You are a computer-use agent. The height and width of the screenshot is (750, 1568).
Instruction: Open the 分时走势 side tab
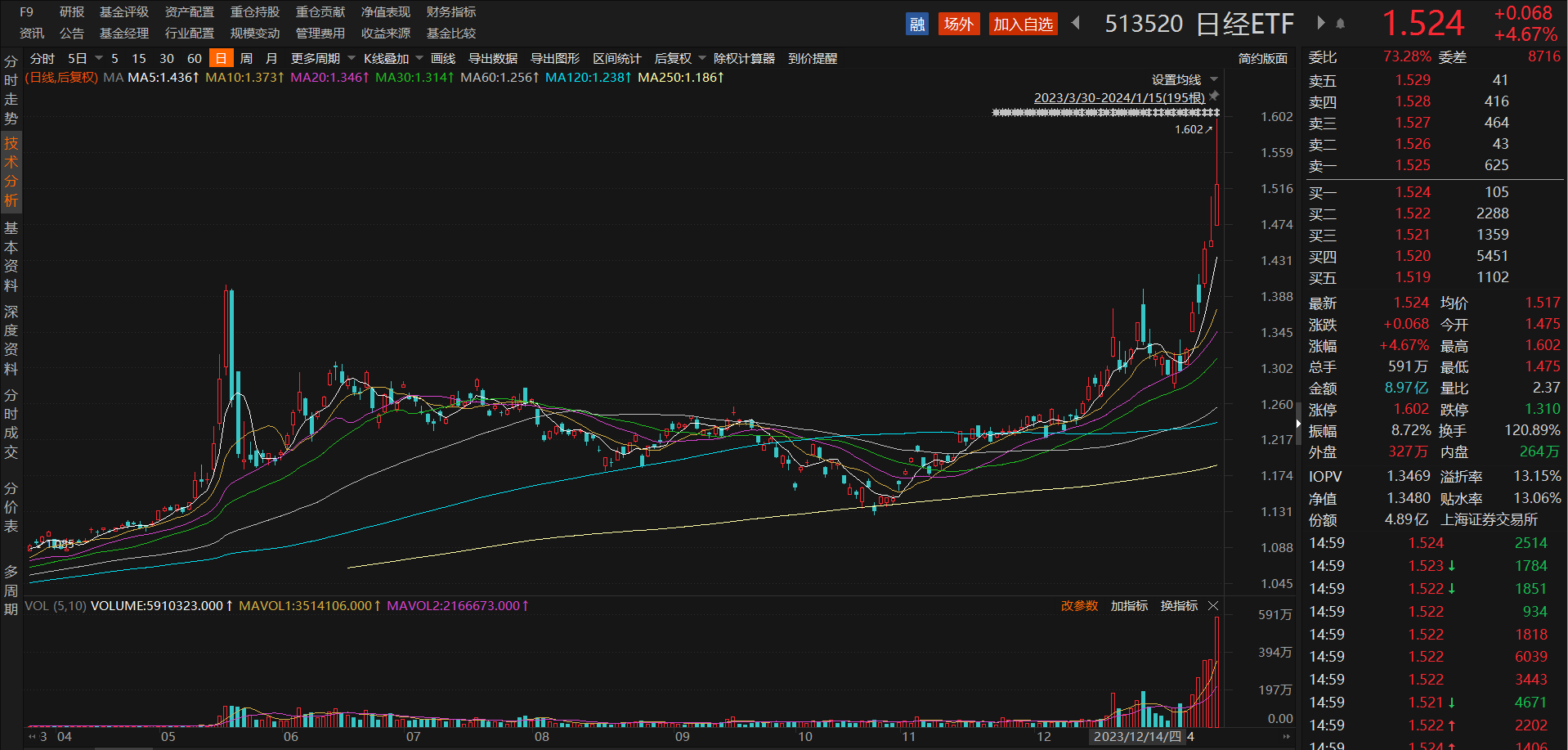click(11, 90)
